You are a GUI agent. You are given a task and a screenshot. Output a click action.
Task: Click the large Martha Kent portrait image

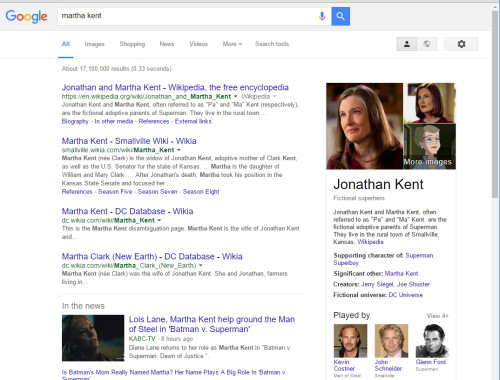pyautogui.click(x=364, y=126)
